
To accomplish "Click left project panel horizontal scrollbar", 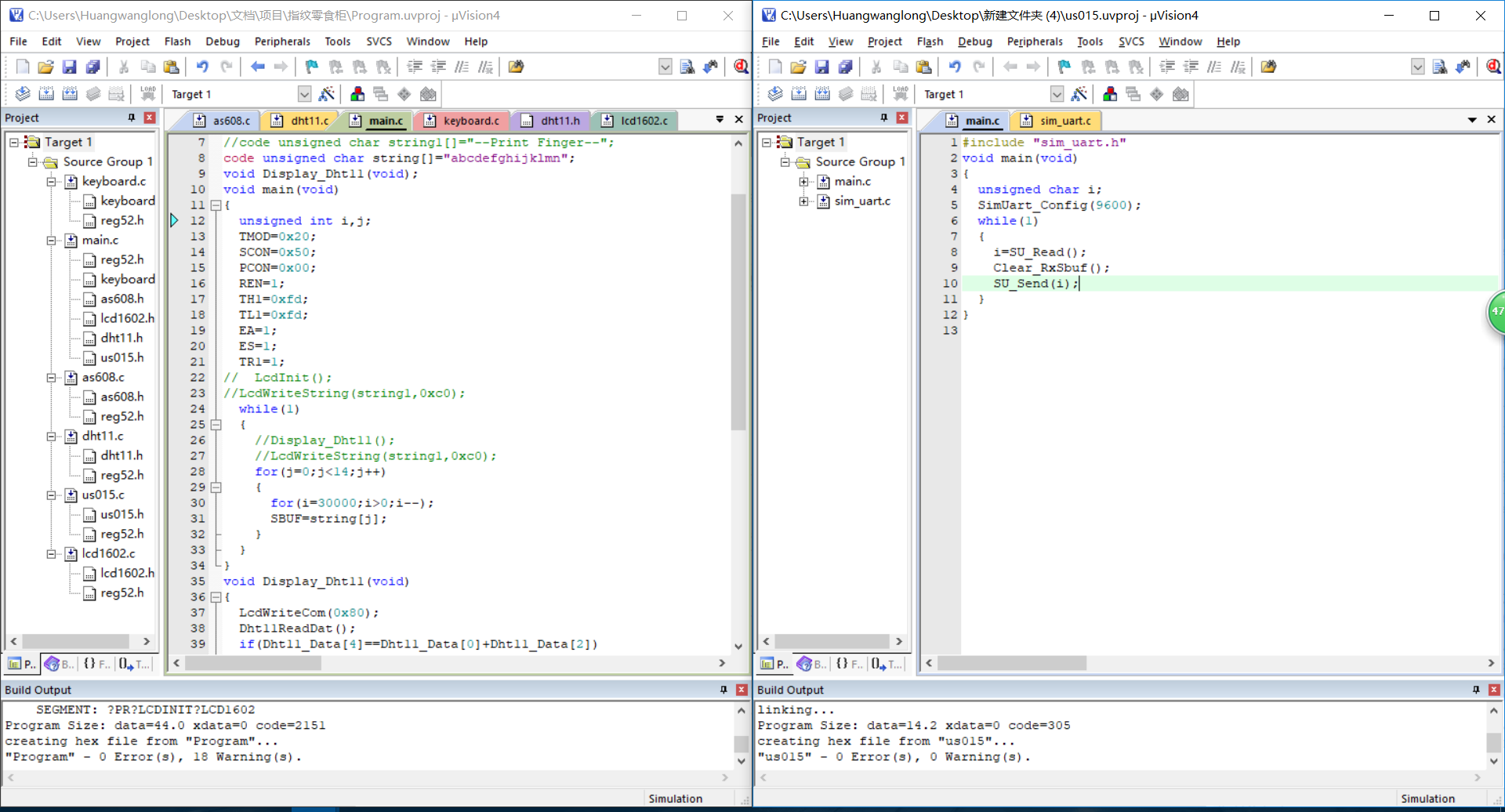I will click(x=75, y=641).
